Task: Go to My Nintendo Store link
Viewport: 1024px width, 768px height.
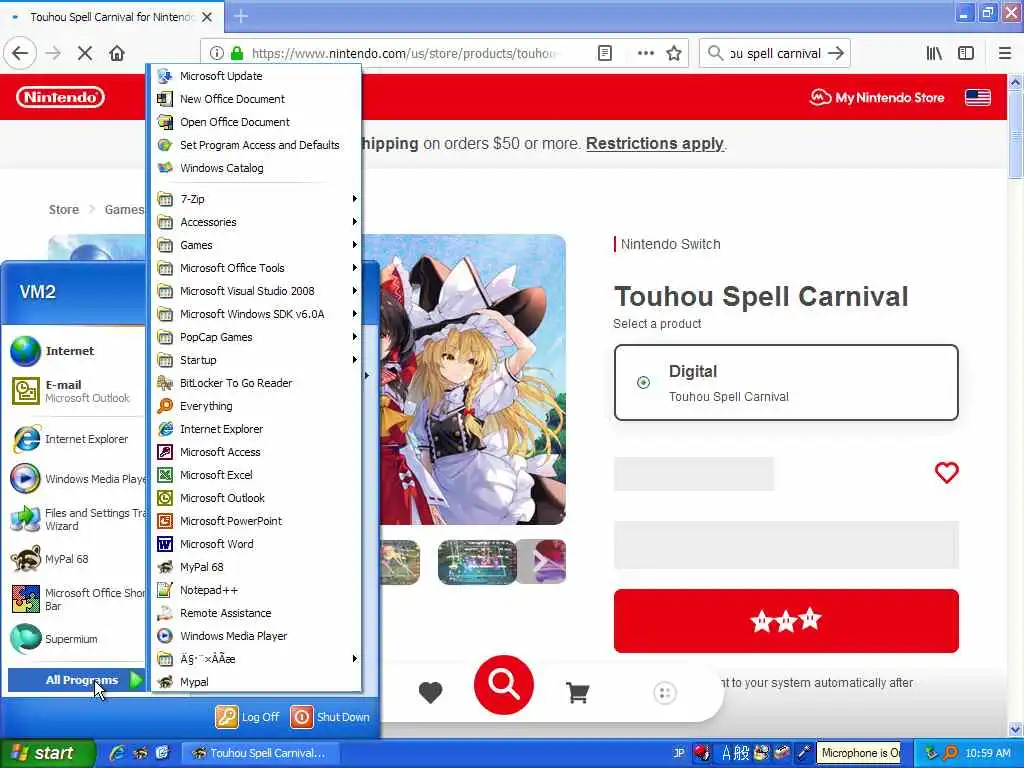Action: (x=877, y=97)
